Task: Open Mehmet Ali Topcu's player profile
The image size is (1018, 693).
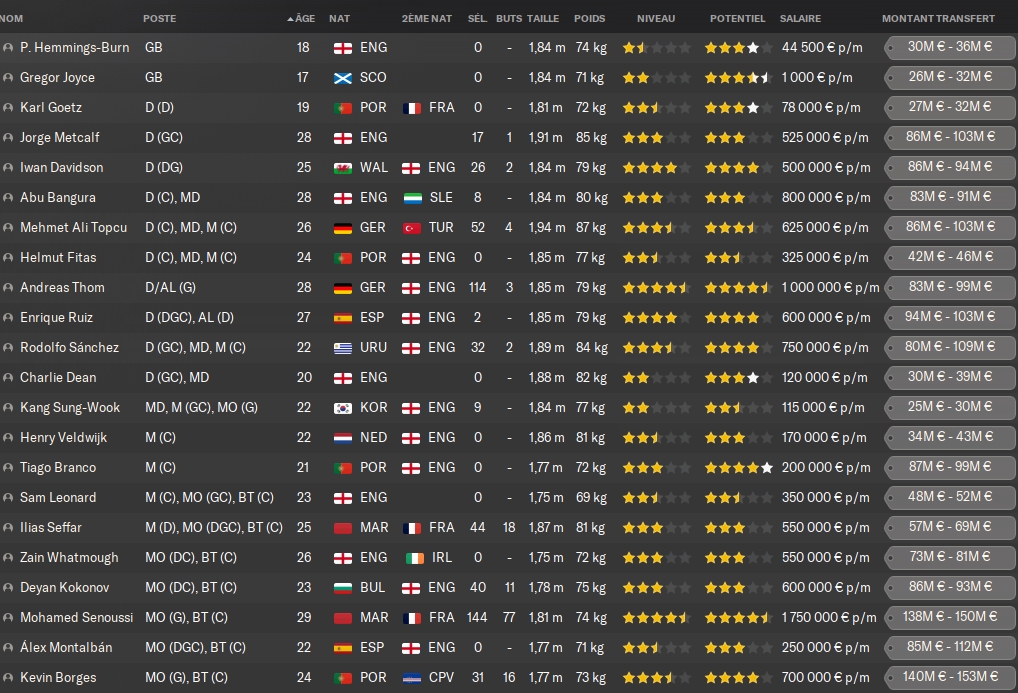Action: [x=73, y=228]
